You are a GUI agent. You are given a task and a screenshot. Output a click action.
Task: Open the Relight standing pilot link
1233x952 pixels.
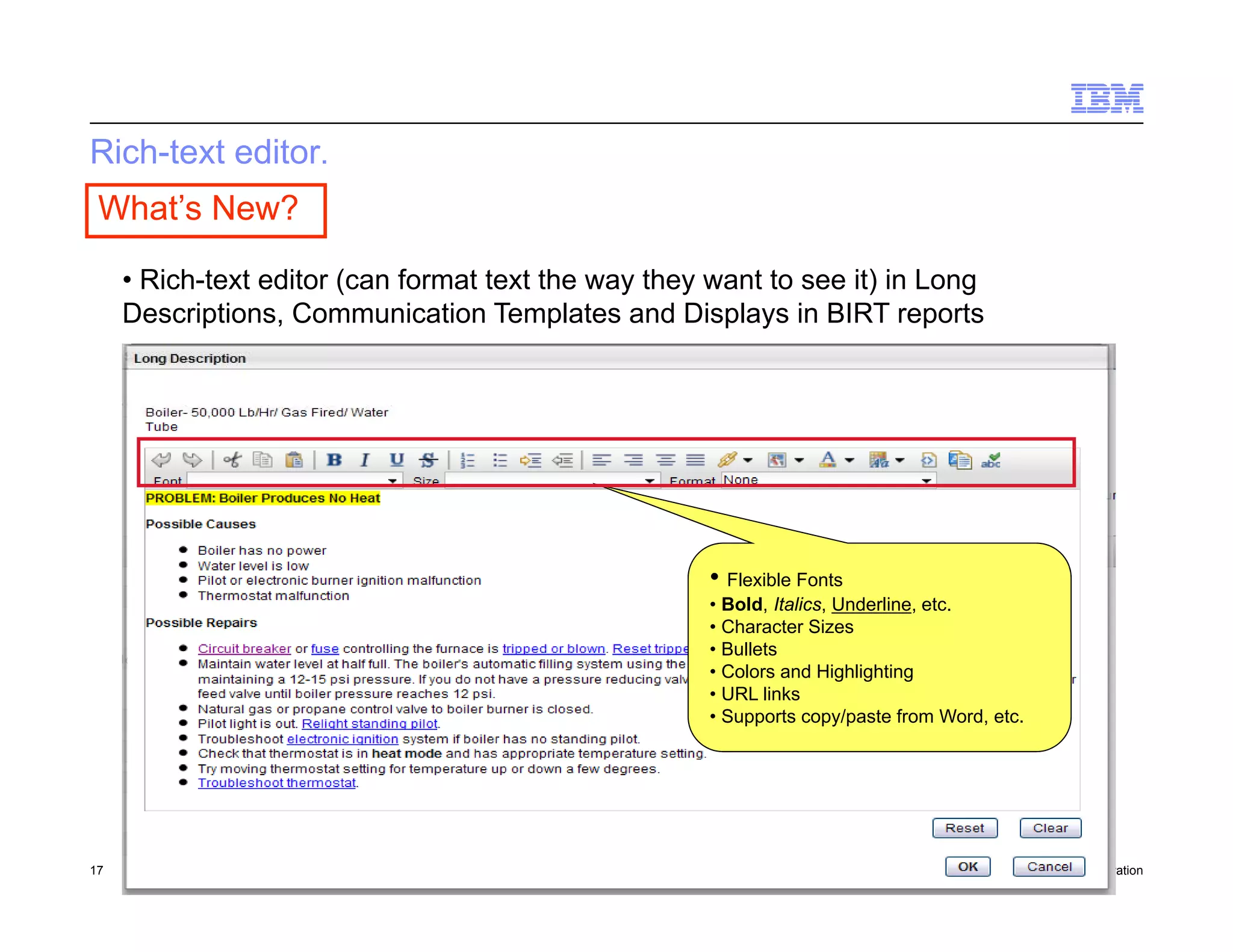(370, 723)
